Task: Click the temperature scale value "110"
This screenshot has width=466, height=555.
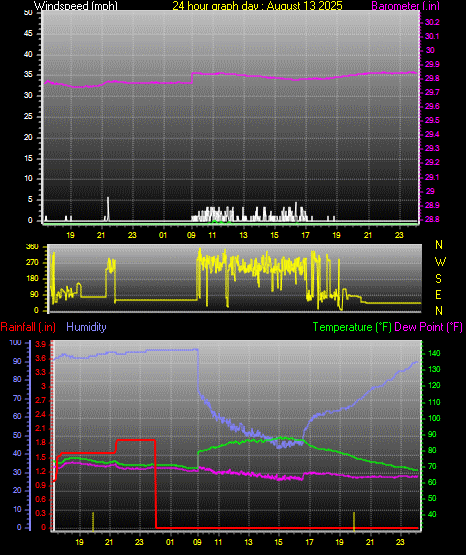Action: coord(434,402)
